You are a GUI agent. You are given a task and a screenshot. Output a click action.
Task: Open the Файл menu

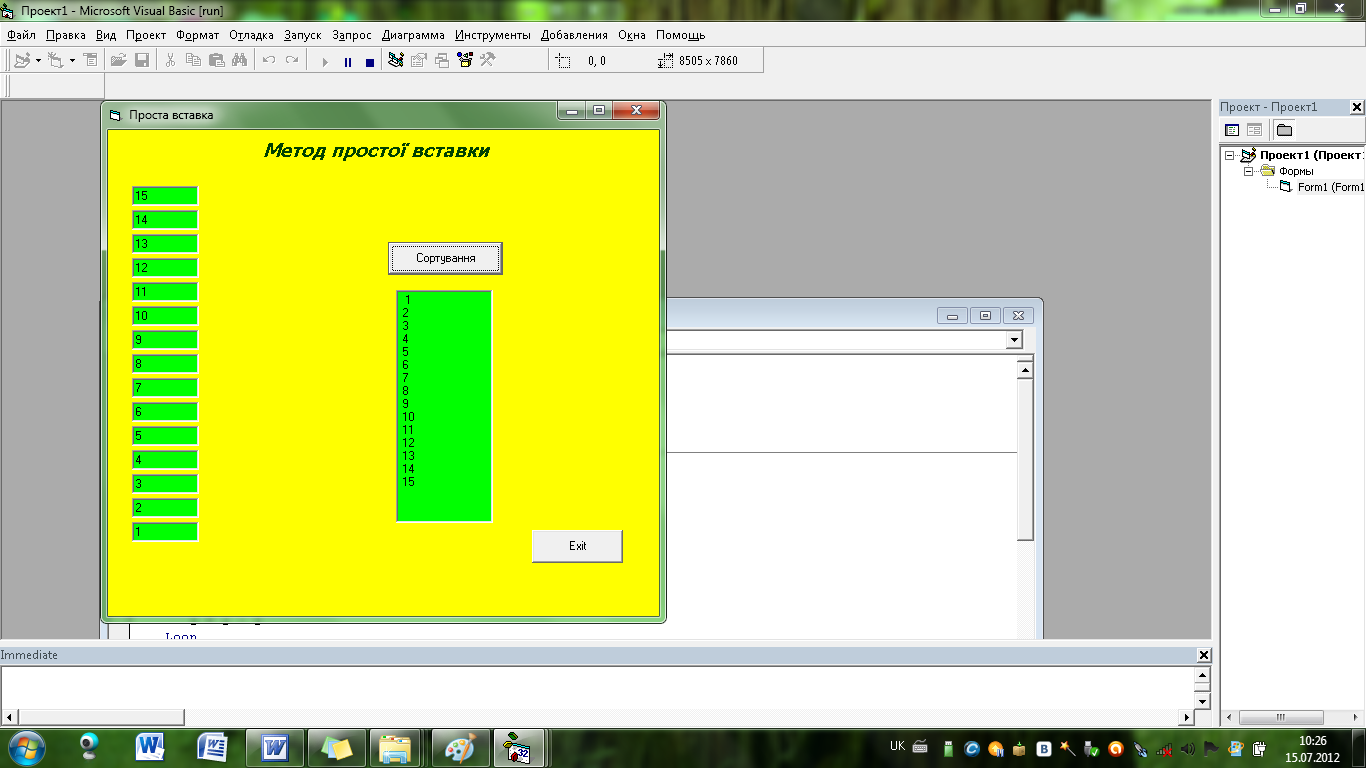[x=21, y=35]
